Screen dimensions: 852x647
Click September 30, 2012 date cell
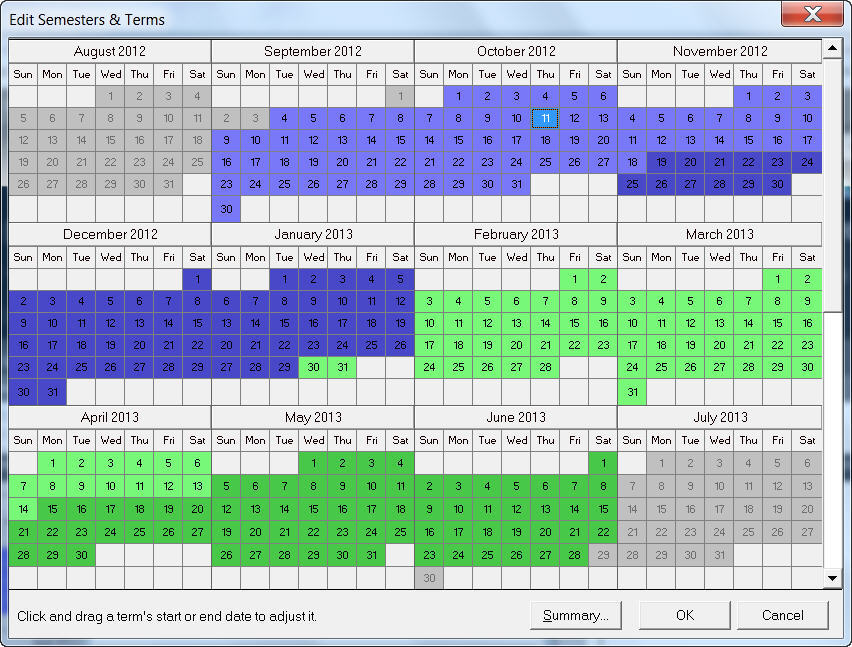pyautogui.click(x=226, y=209)
